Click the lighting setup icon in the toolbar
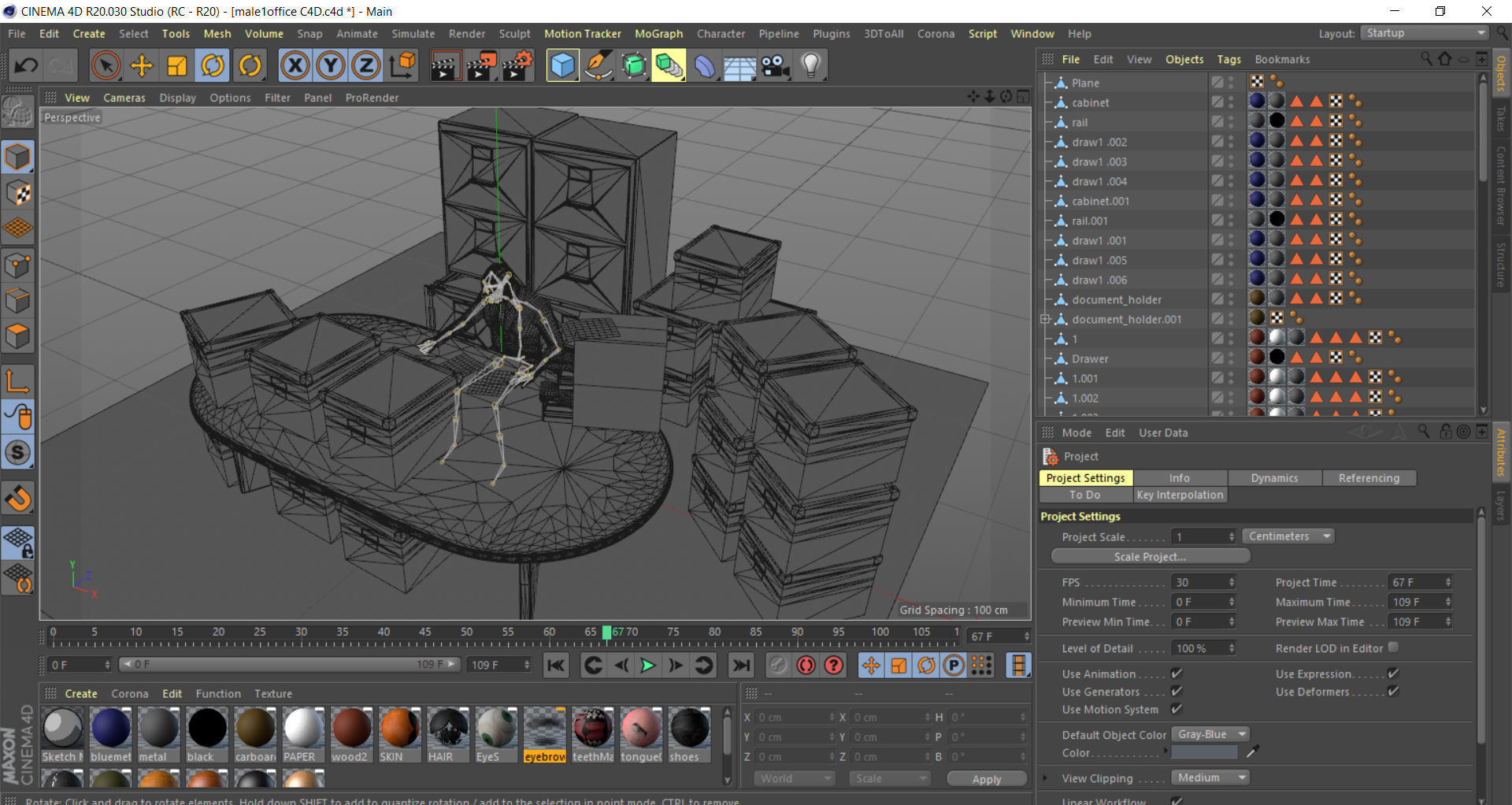This screenshot has width=1512, height=805. coord(811,65)
